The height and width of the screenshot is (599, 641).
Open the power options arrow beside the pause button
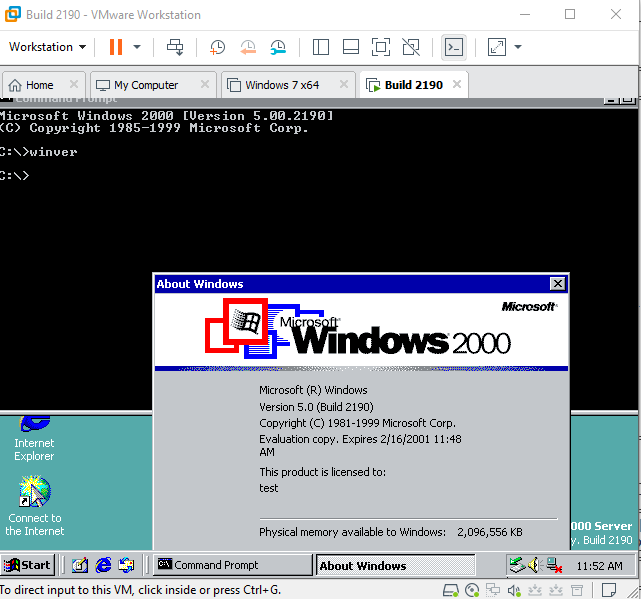pos(137,47)
